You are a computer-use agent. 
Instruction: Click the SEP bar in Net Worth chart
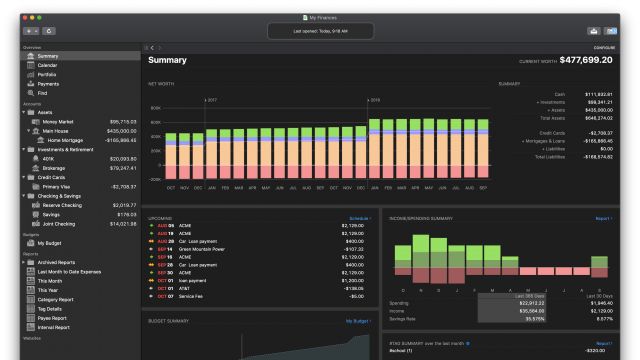point(483,149)
